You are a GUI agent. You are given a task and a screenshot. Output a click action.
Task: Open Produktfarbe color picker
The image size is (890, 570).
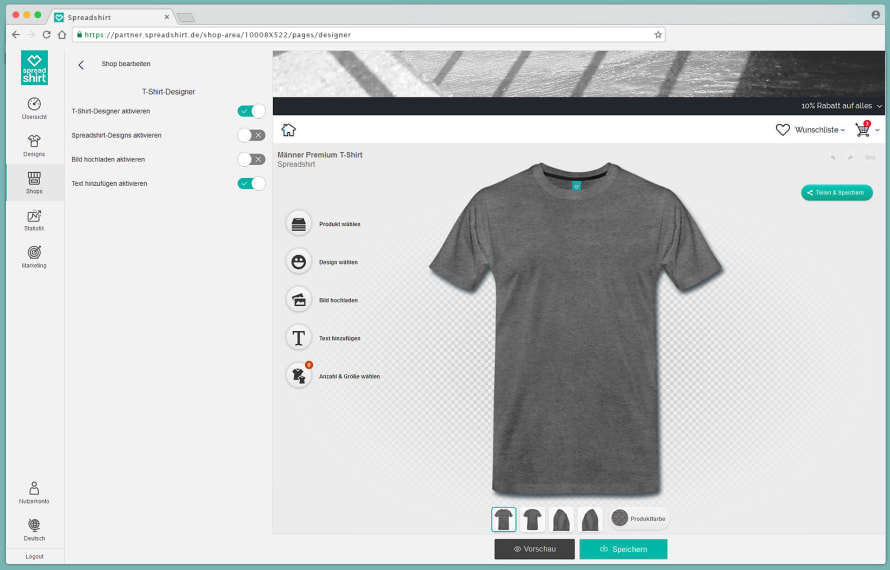[x=639, y=518]
